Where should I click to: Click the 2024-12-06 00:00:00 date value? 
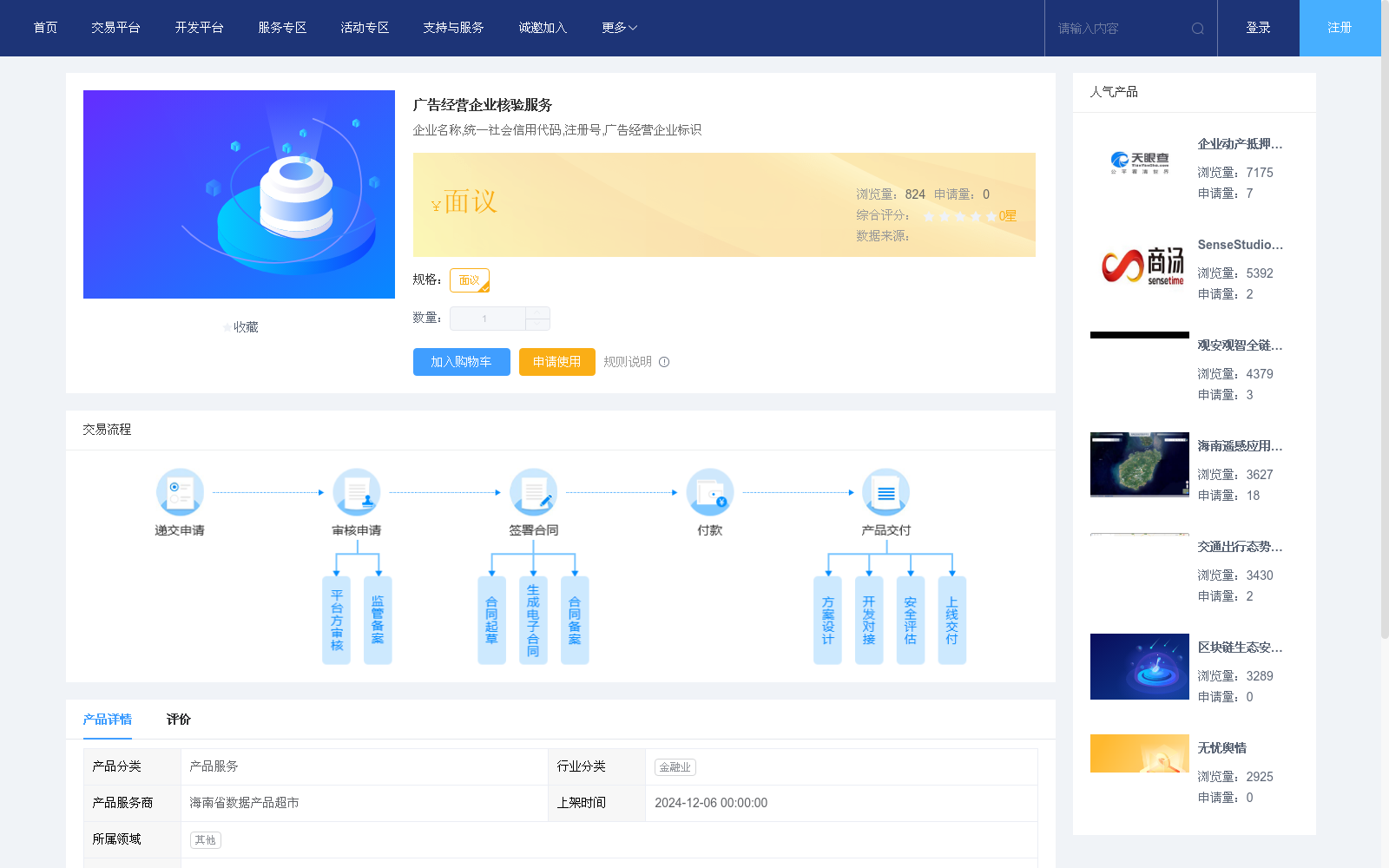(x=711, y=803)
